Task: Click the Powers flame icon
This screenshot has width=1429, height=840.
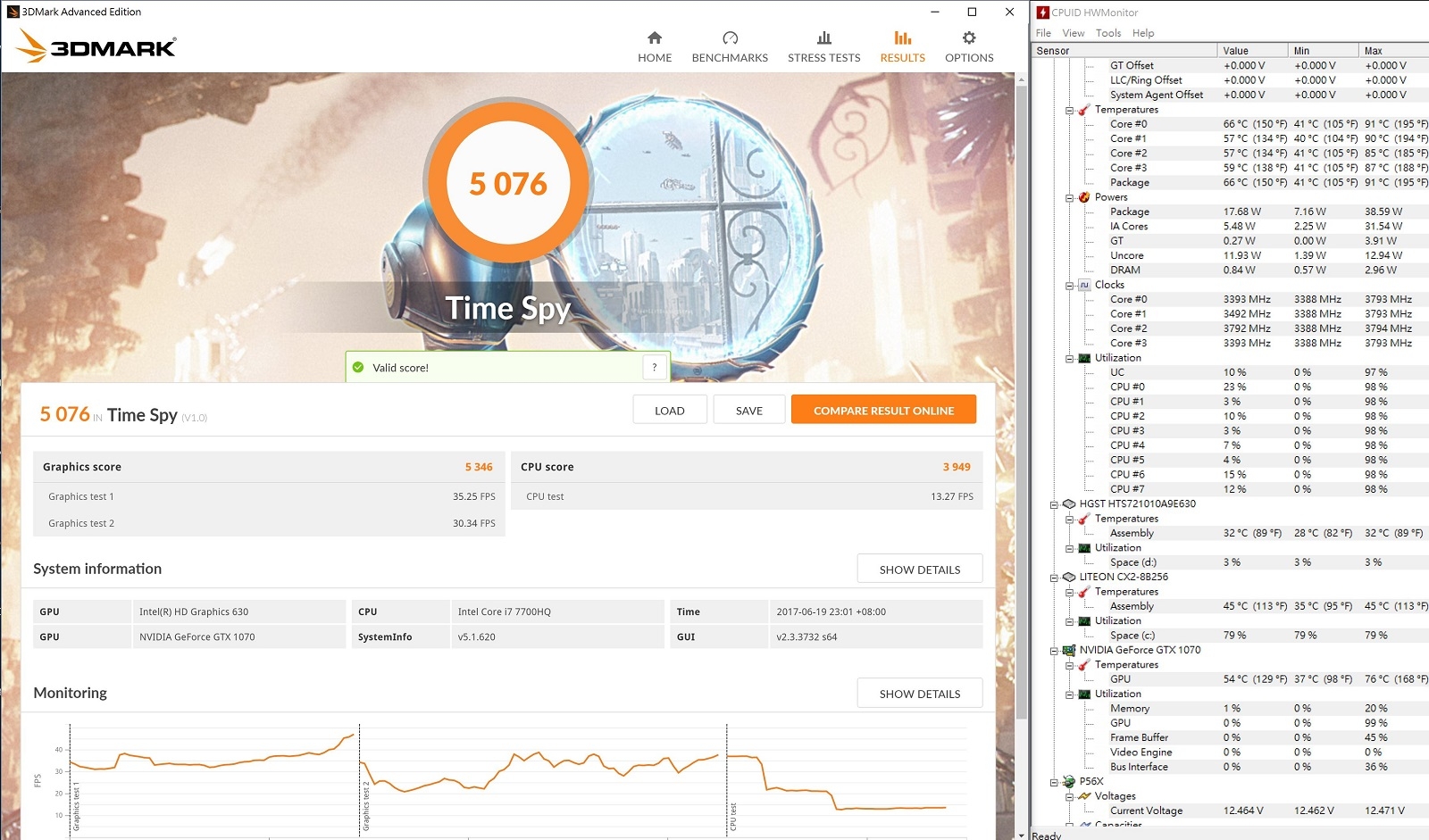Action: click(x=1084, y=197)
